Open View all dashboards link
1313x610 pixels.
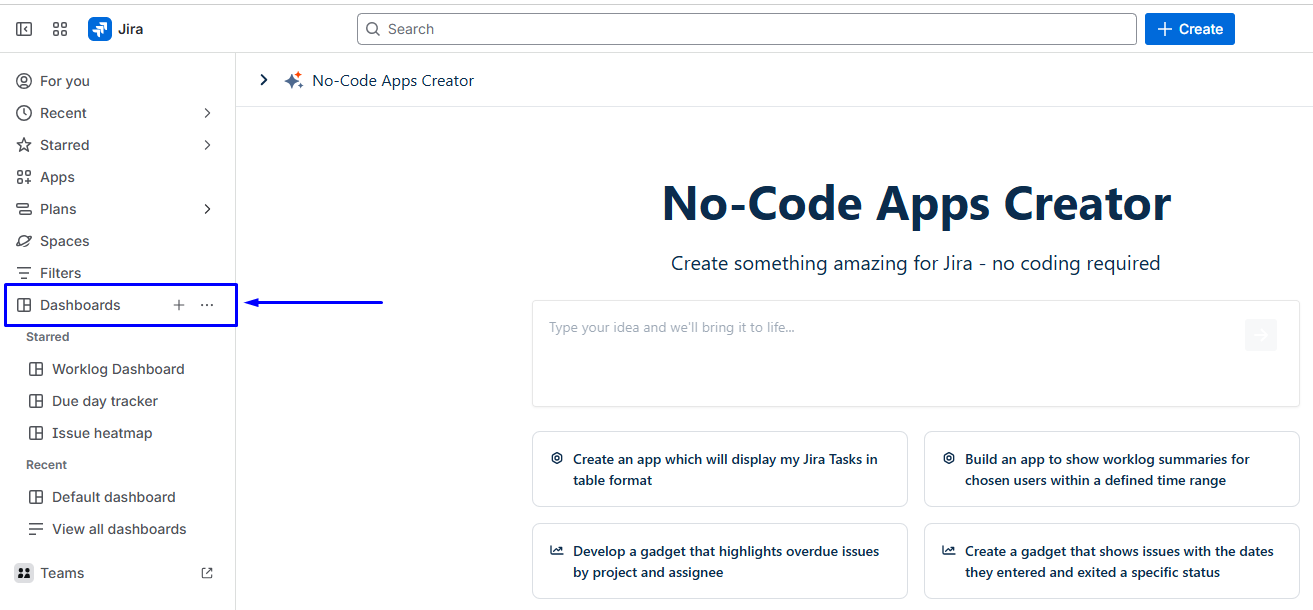pos(119,529)
